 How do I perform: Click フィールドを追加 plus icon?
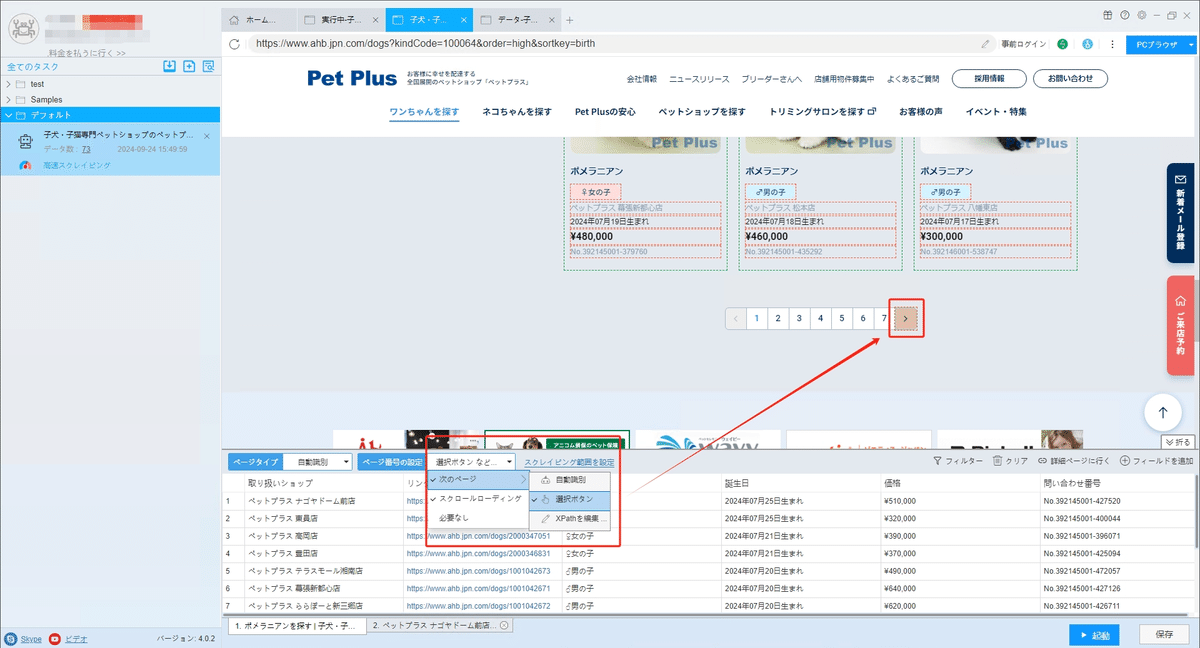click(x=1125, y=461)
